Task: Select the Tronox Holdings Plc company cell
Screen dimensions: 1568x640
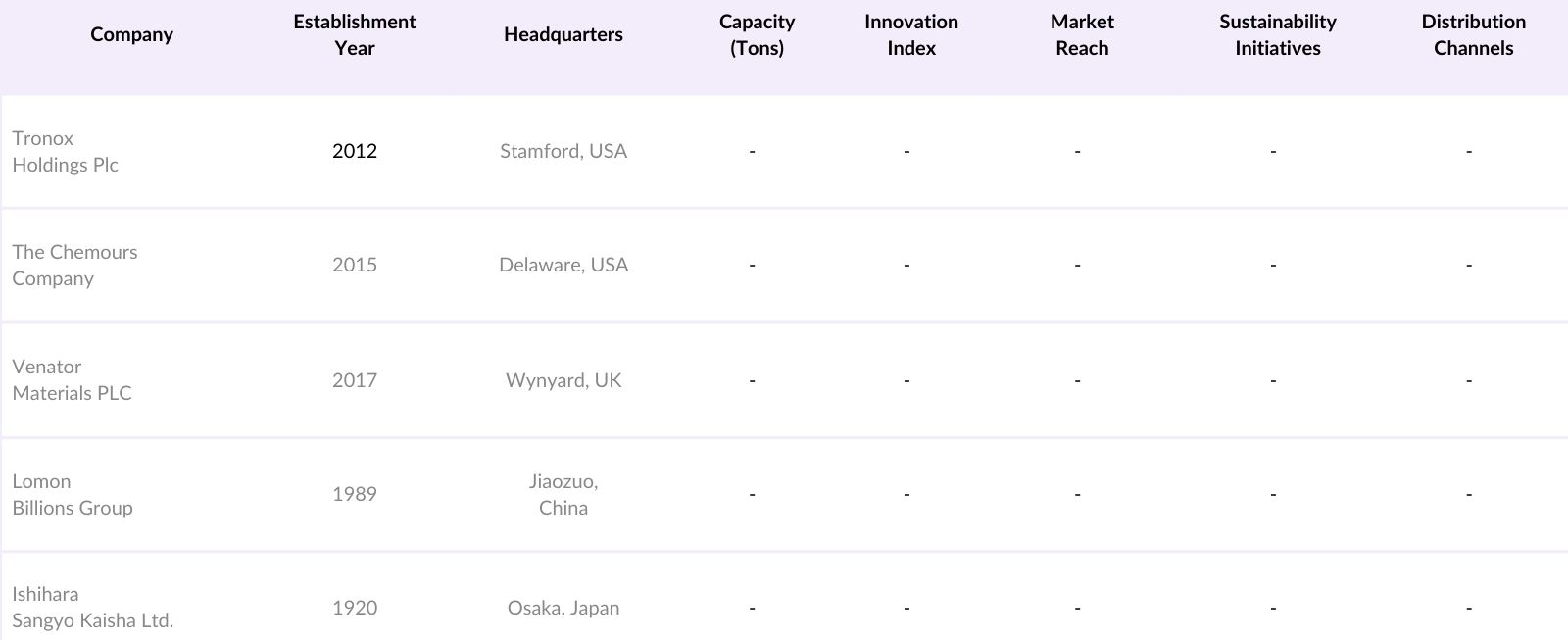Action: coord(65,151)
